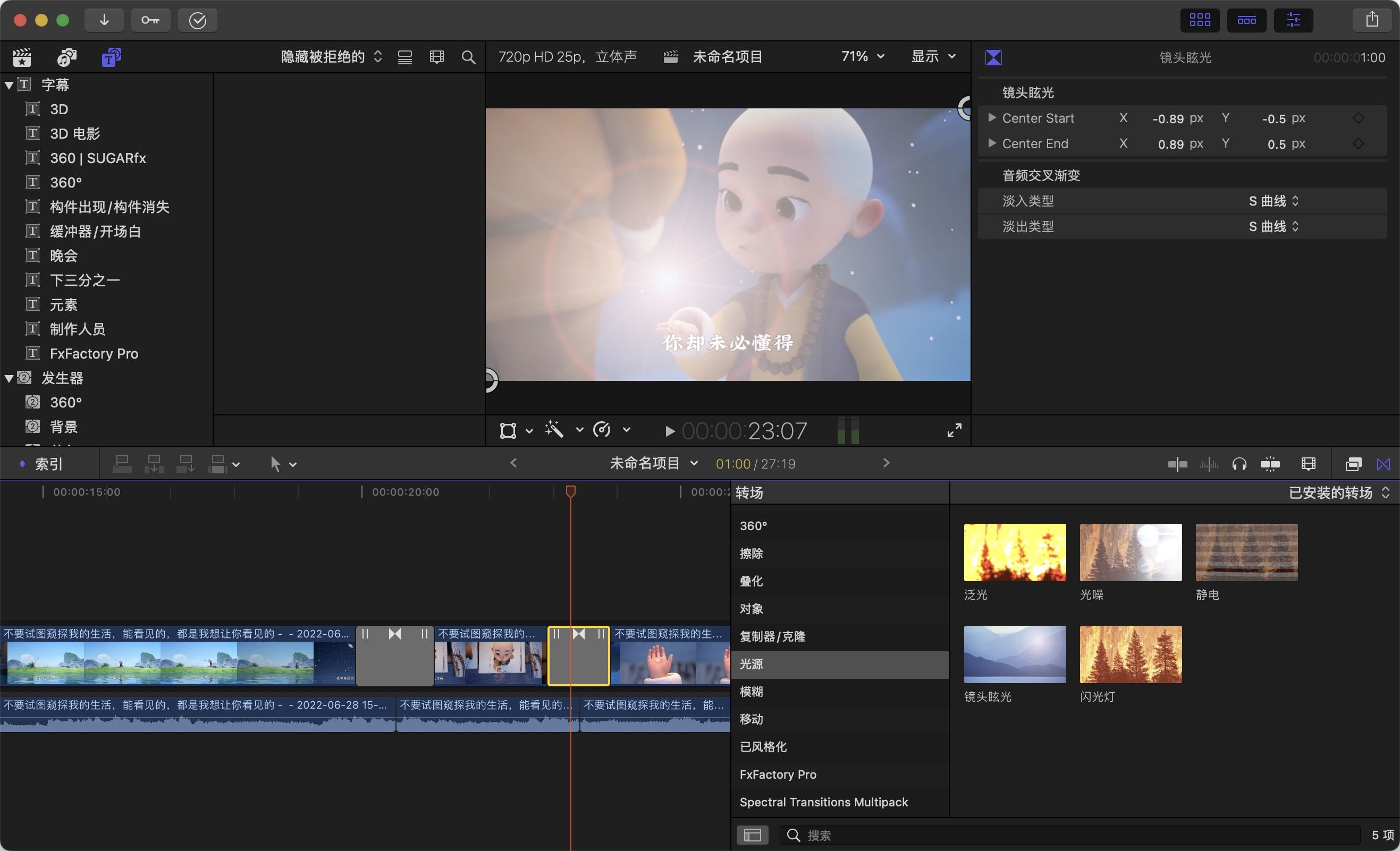Viewport: 1400px width, 851px height.
Task: Toggle audio waveform skimming icon
Action: tap(1209, 464)
